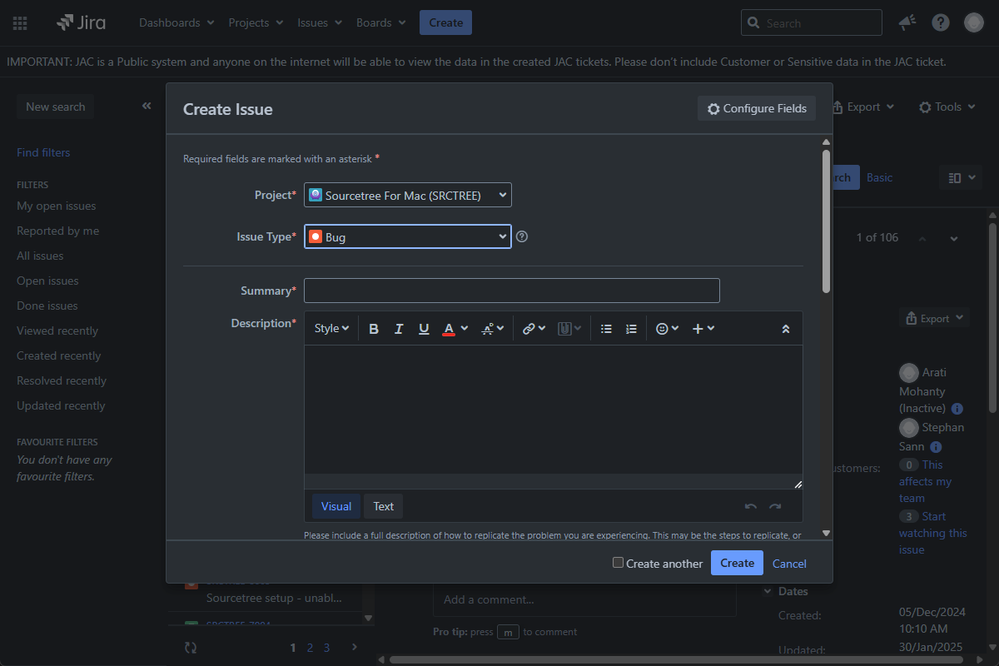Screen dimensions: 999x666
Task: Open the insert more plus menu
Action: click(703, 329)
